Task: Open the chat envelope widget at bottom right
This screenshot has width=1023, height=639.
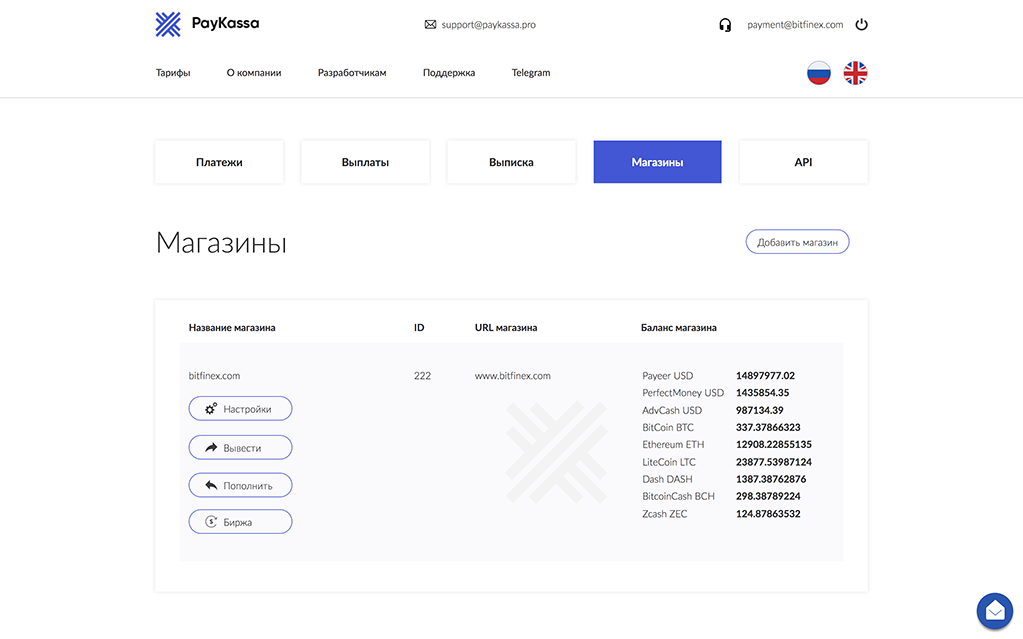Action: 994,611
